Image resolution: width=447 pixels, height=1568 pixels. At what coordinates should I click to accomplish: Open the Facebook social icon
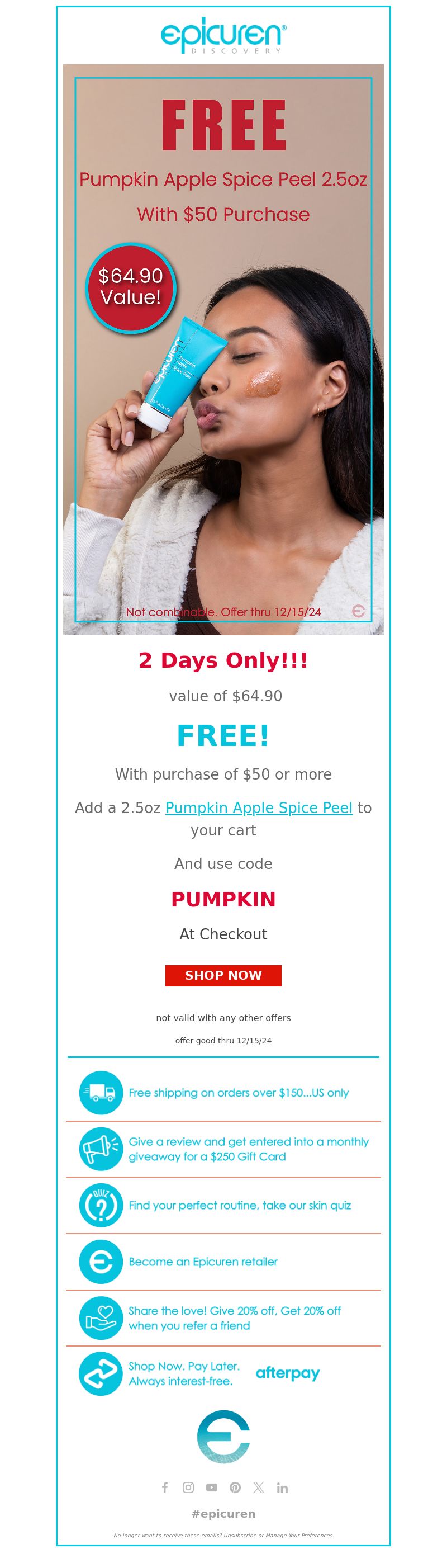(x=165, y=1487)
